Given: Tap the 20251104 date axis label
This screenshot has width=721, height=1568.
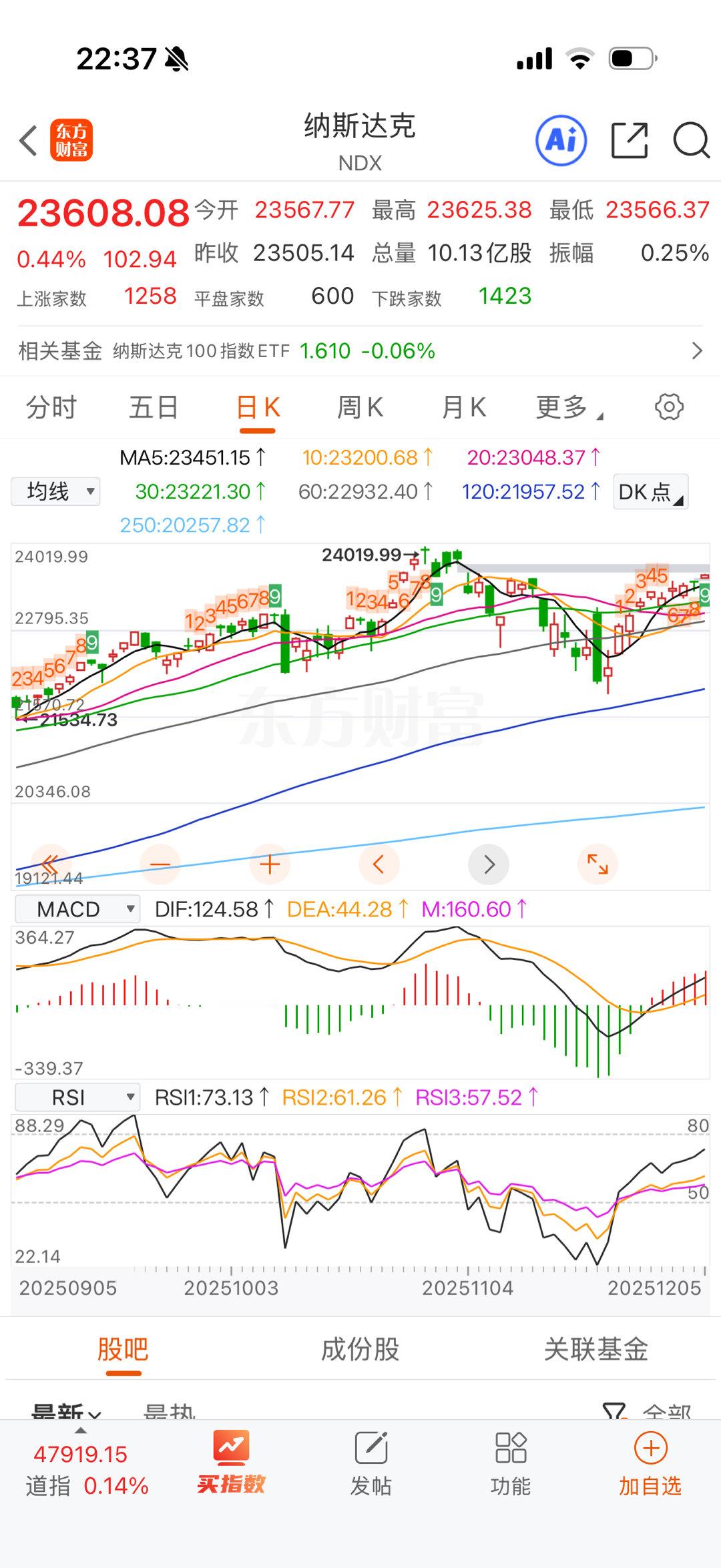Looking at the screenshot, I should point(467,1288).
